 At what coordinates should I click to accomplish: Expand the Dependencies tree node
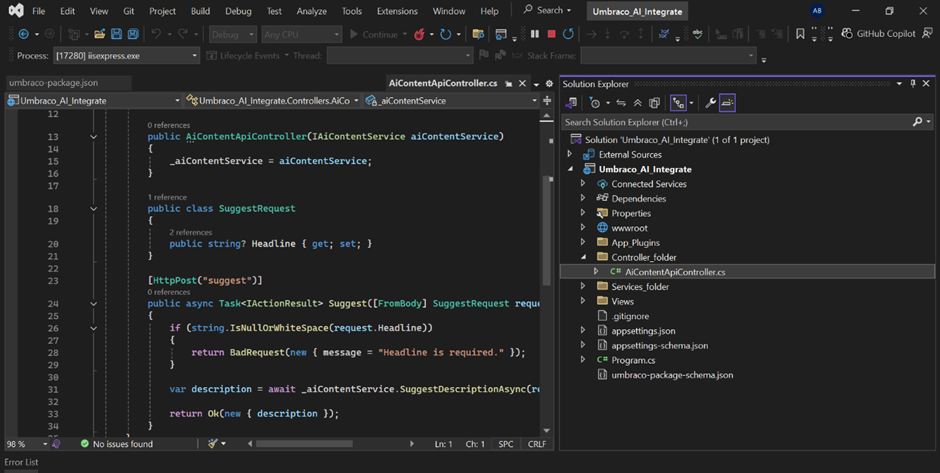(583, 198)
